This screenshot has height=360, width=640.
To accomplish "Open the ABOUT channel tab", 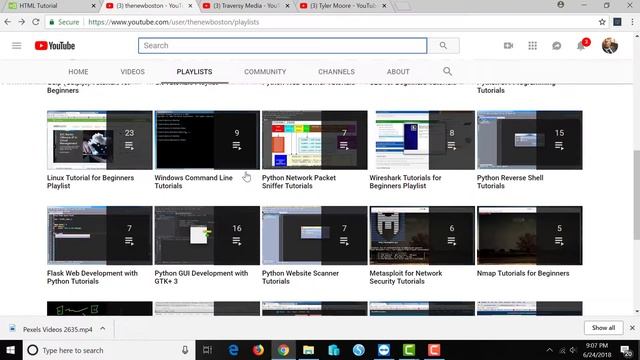I will (x=398, y=71).
